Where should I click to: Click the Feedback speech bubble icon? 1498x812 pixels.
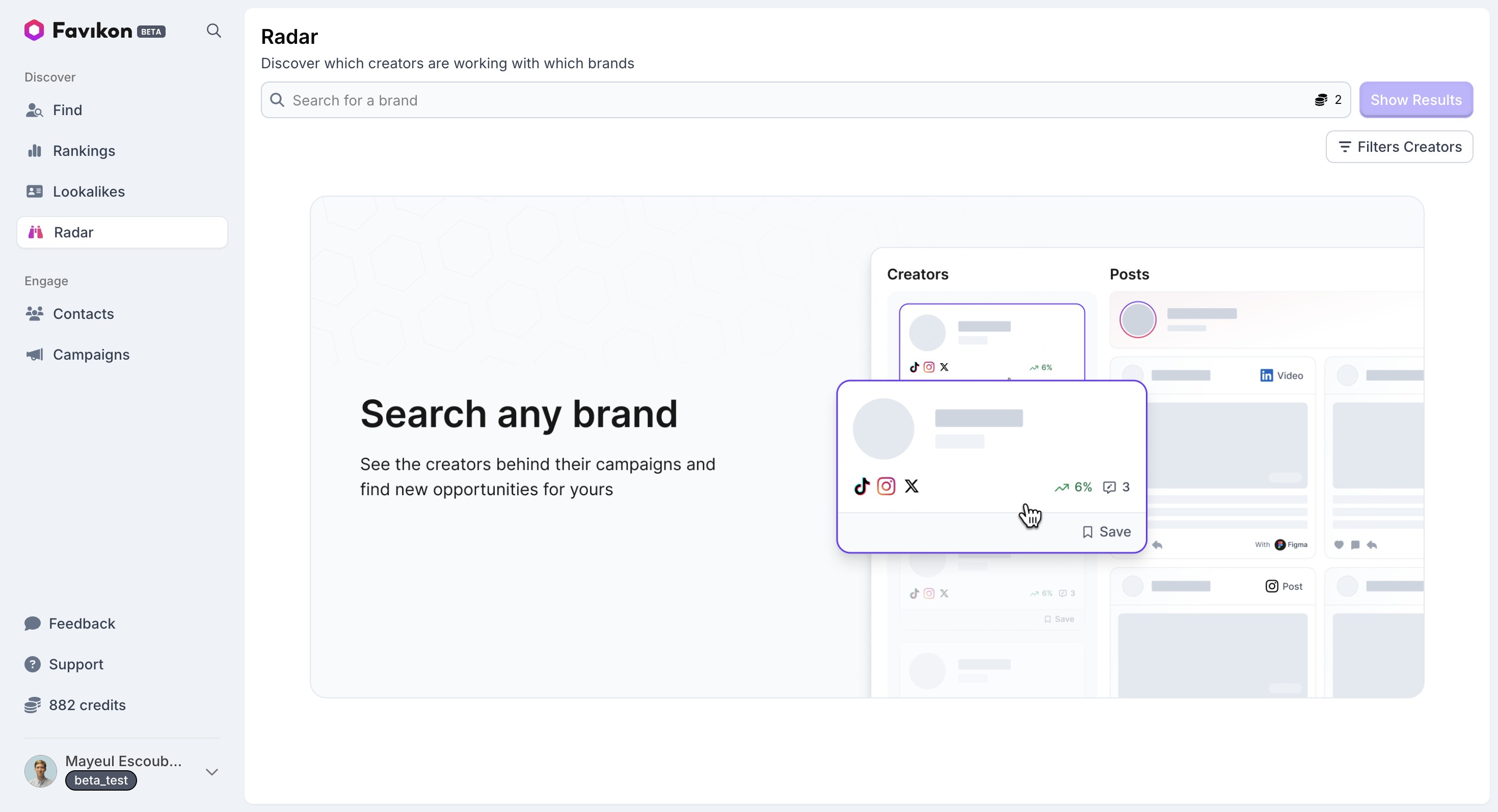(x=33, y=624)
